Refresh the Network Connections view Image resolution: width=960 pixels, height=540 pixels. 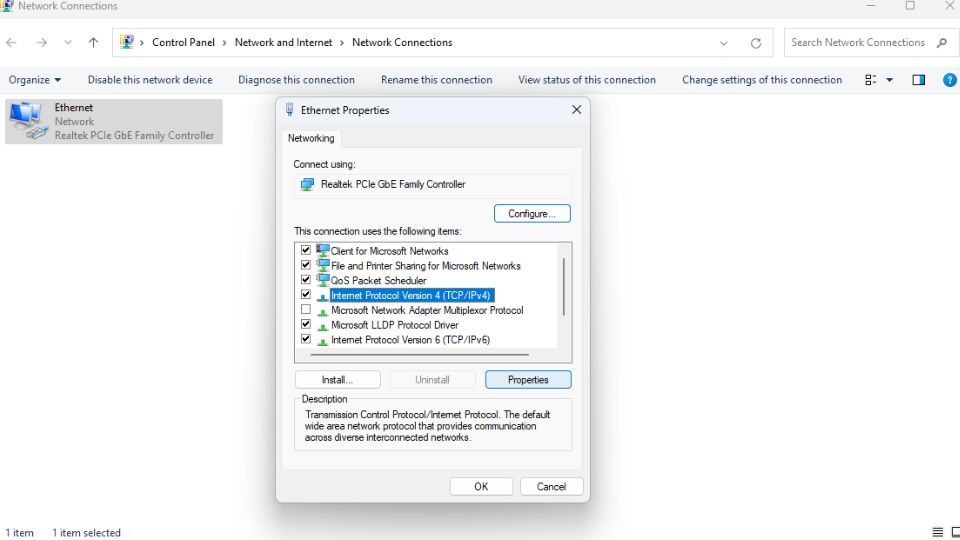(x=756, y=43)
